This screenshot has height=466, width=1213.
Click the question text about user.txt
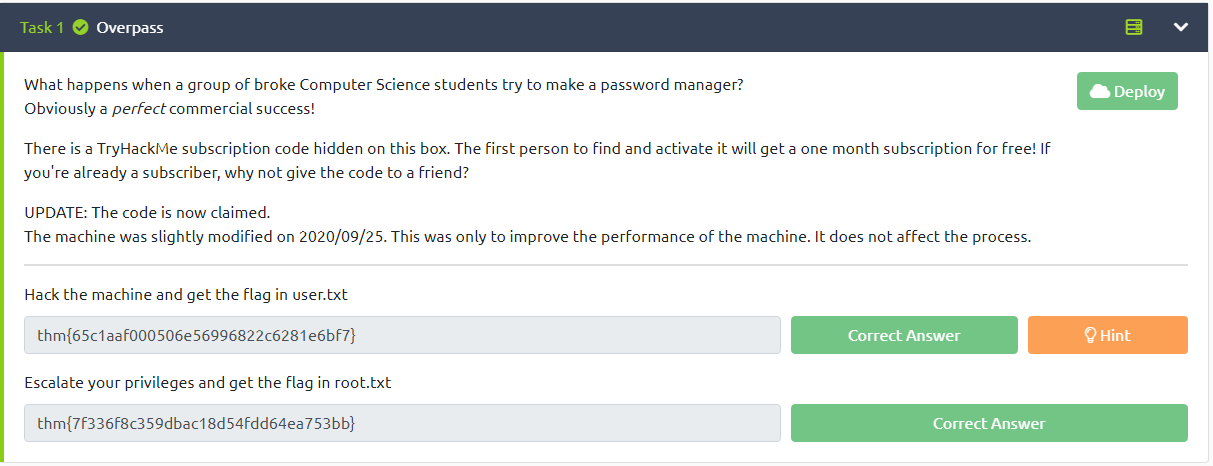(186, 295)
